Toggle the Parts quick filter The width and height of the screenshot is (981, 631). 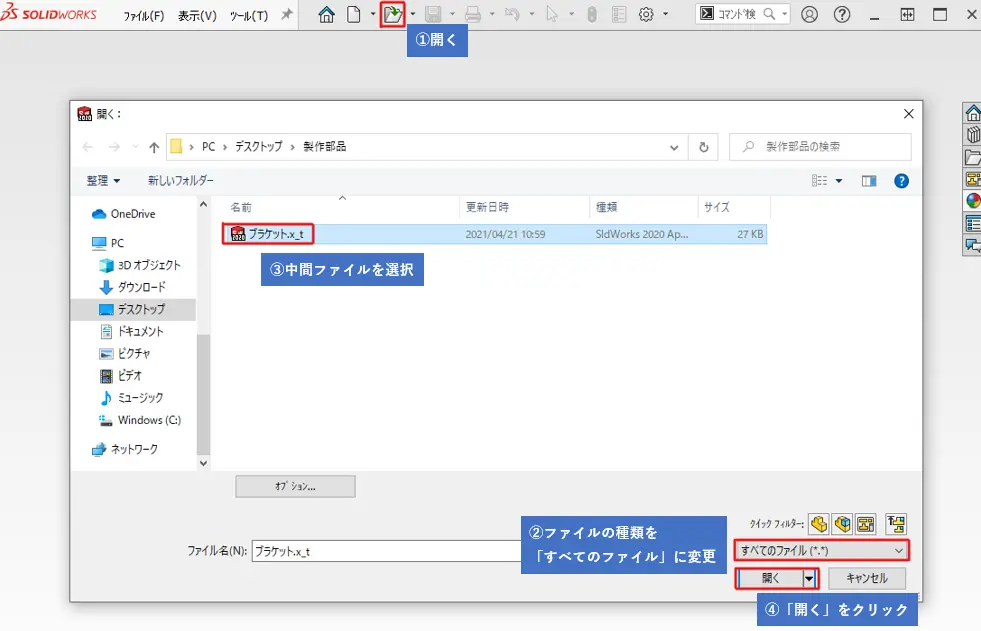[x=819, y=524]
